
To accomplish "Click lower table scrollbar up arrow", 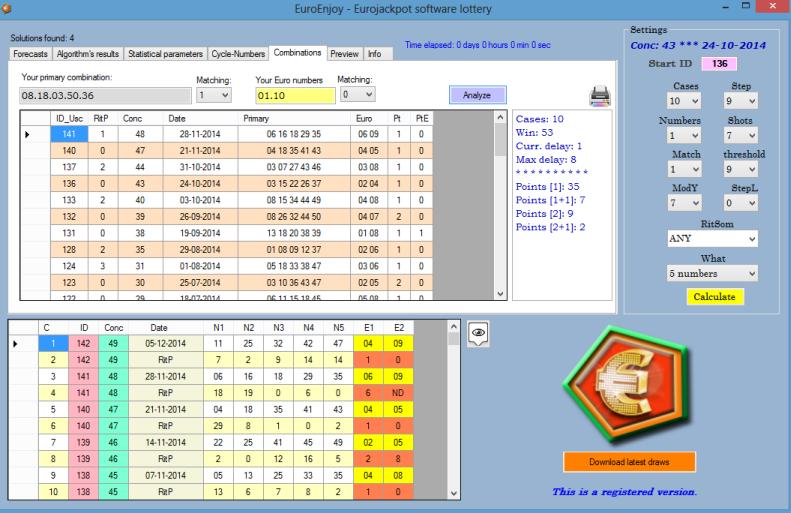I will click(x=453, y=326).
